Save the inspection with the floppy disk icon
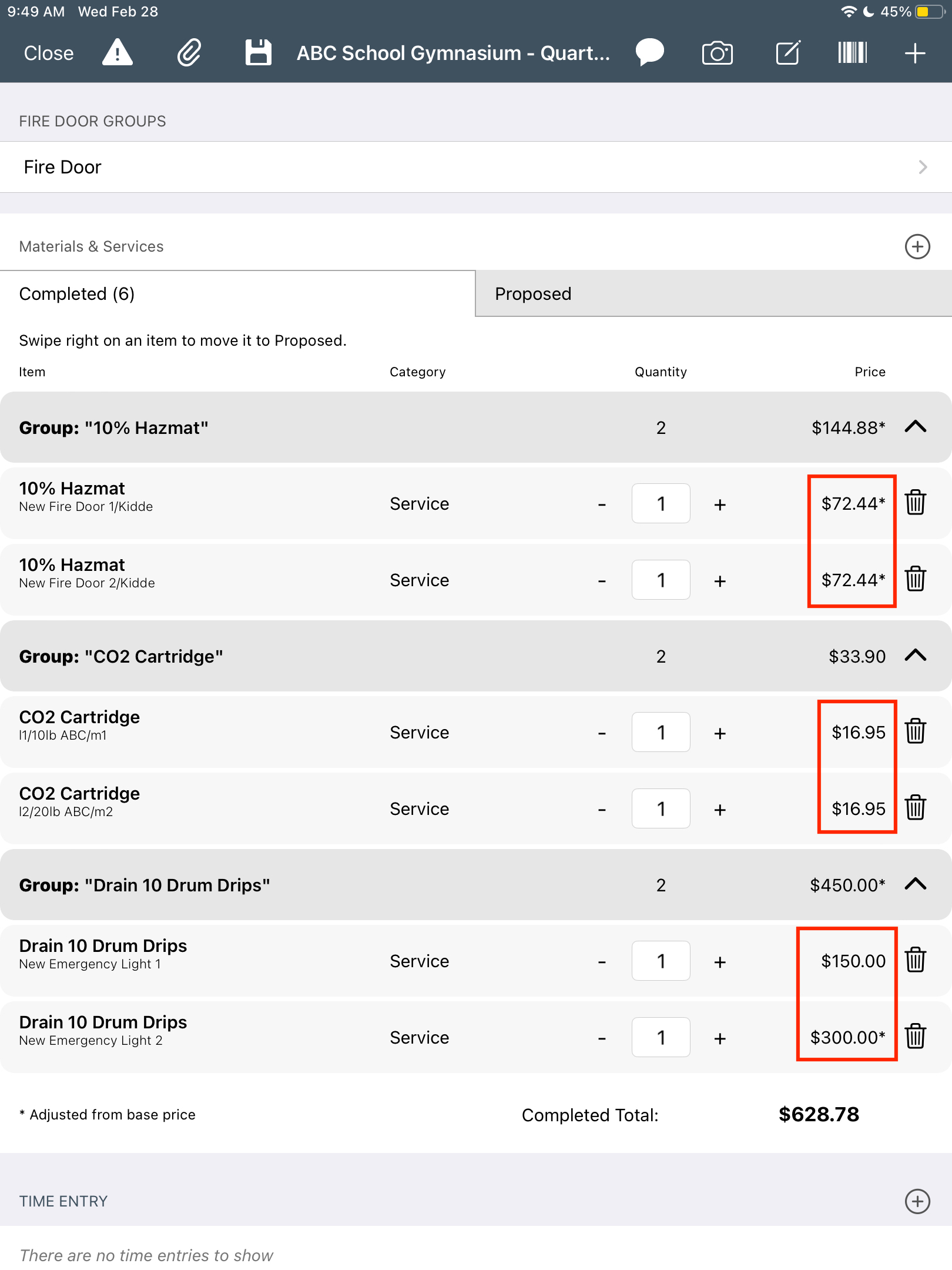The height and width of the screenshot is (1270, 952). (258, 53)
